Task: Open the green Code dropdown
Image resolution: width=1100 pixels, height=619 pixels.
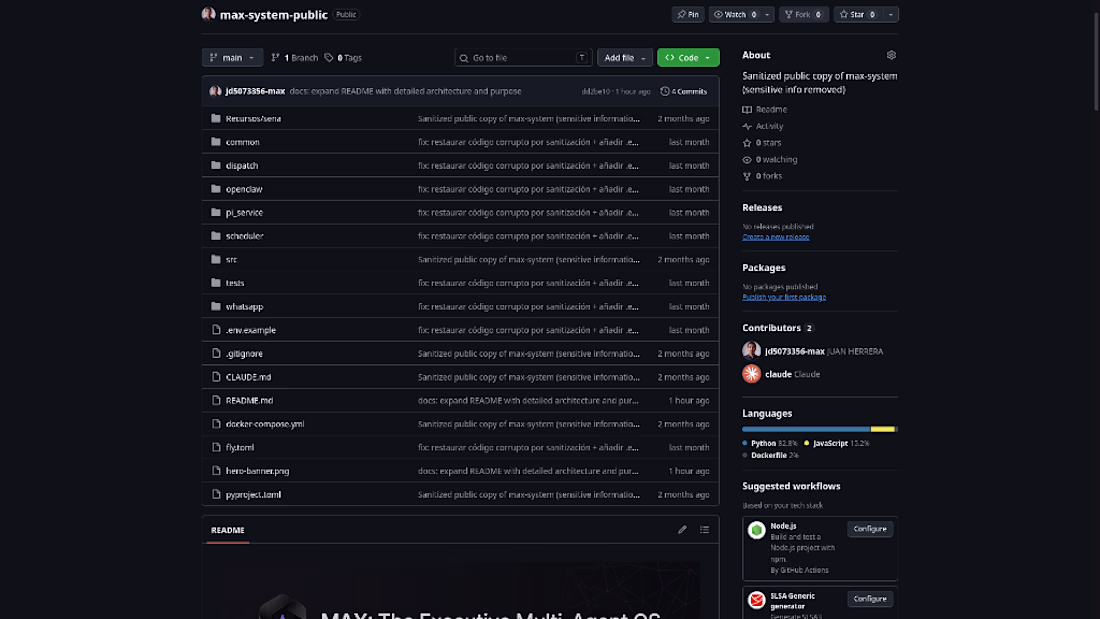Action: coord(688,58)
